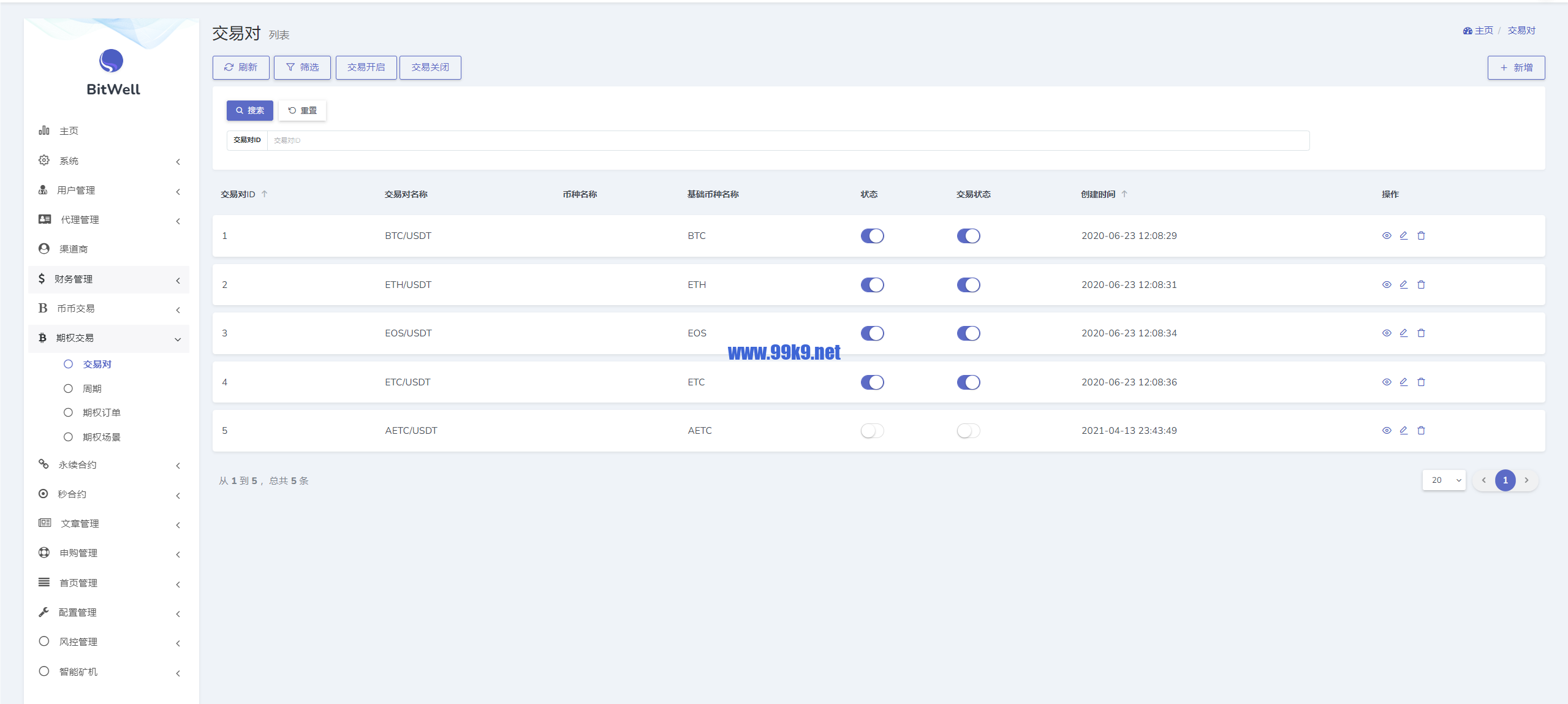Expand the 代理管理 sidebar menu
Viewport: 1568px width, 704px height.
point(108,220)
